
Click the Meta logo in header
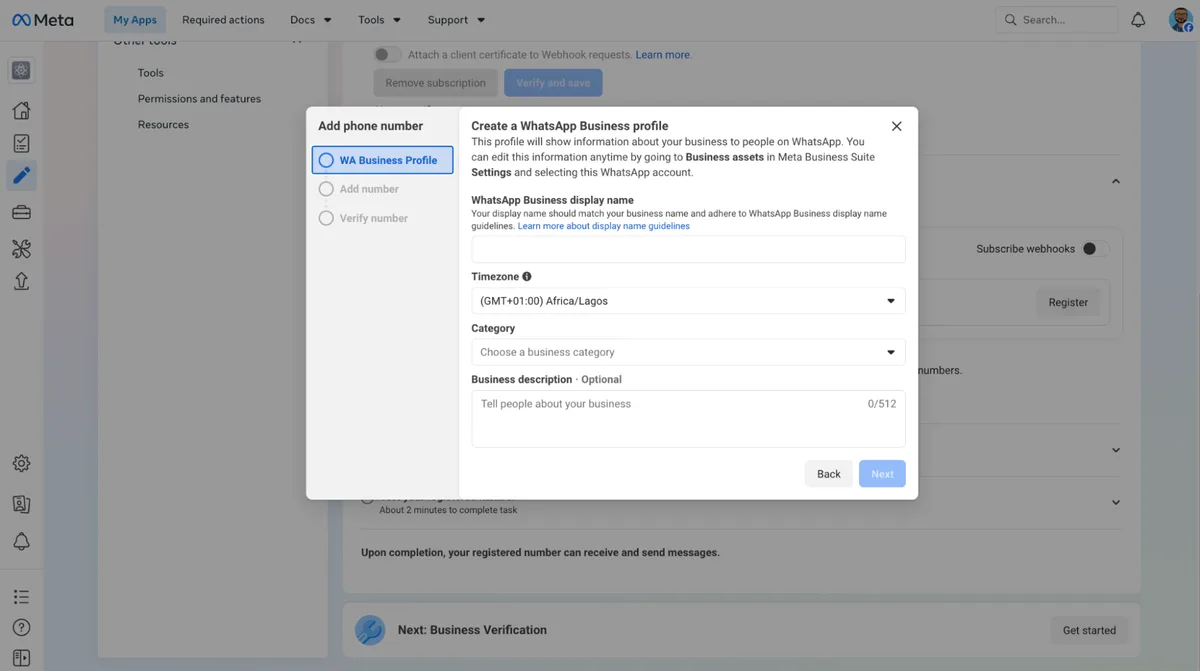click(43, 20)
